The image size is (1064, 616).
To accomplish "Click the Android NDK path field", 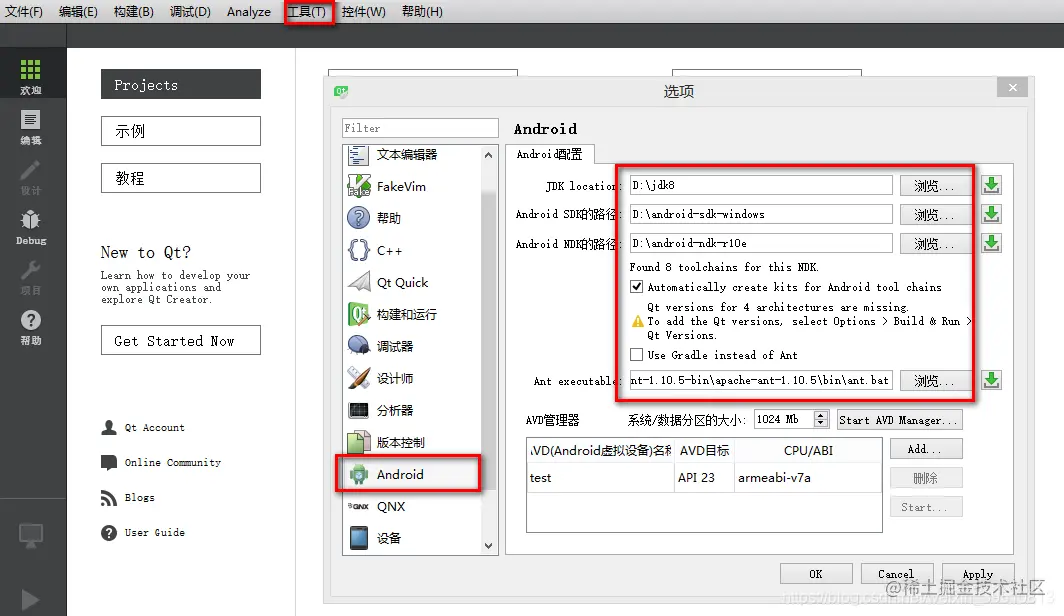I will tap(761, 243).
